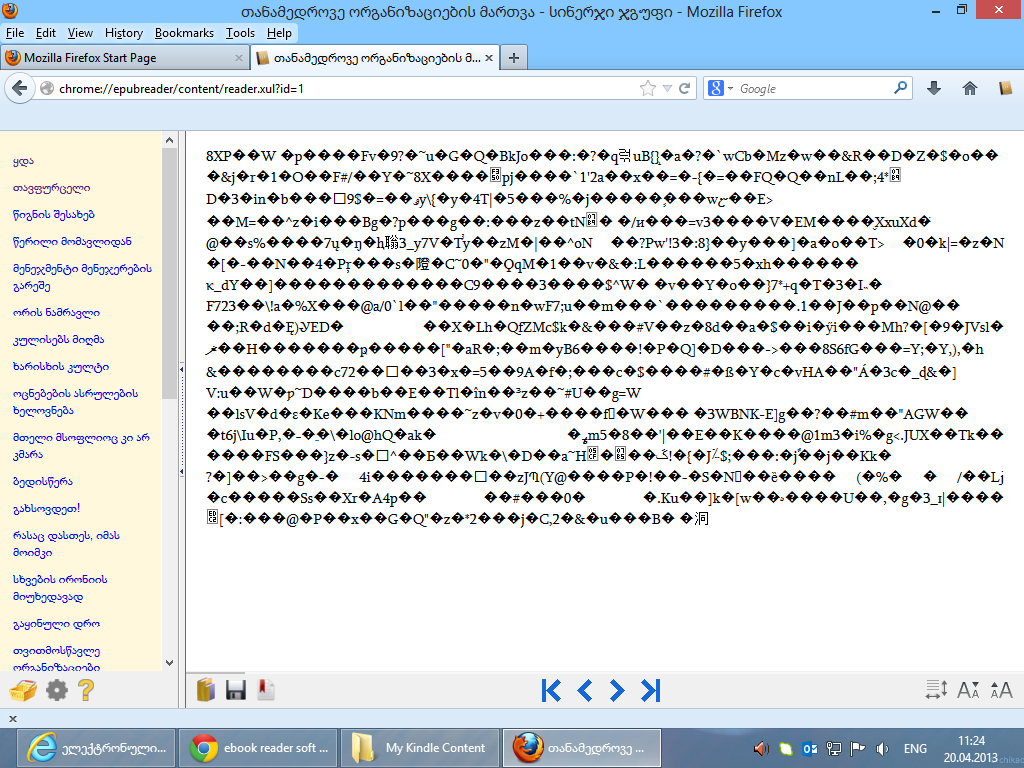Open the URL history dropdown arrow
The image size is (1024, 768).
click(667, 88)
